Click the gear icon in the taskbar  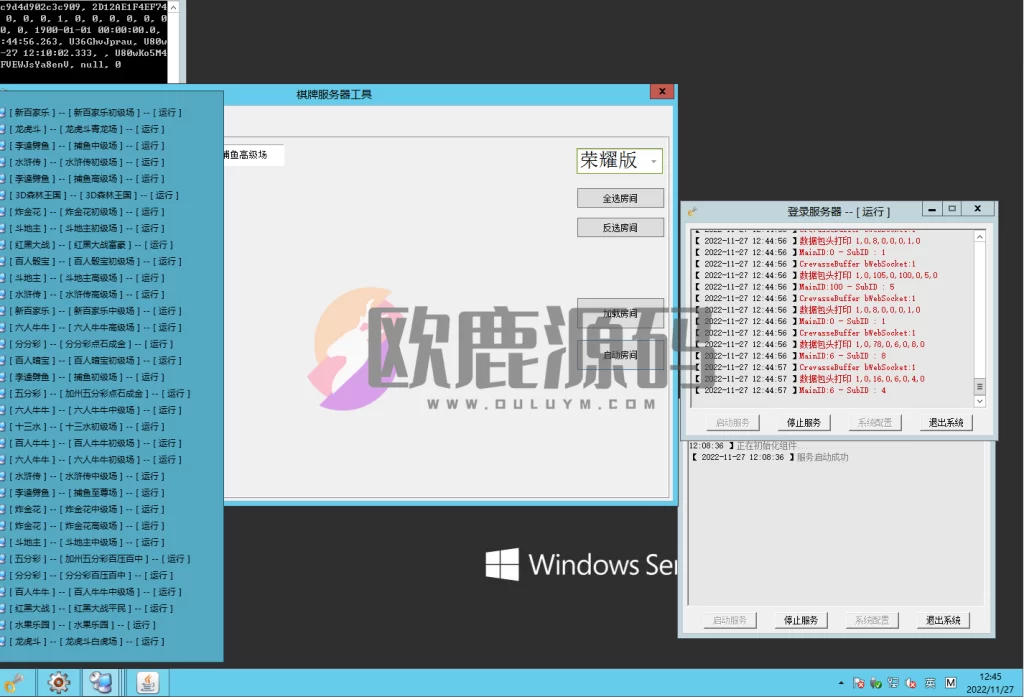58,682
